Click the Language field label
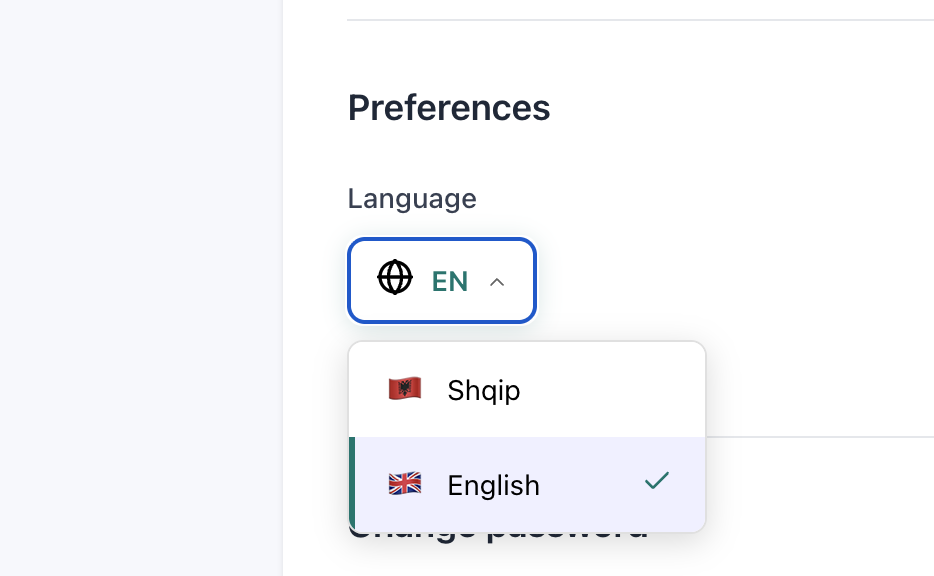The width and height of the screenshot is (934, 576). pyautogui.click(x=411, y=198)
